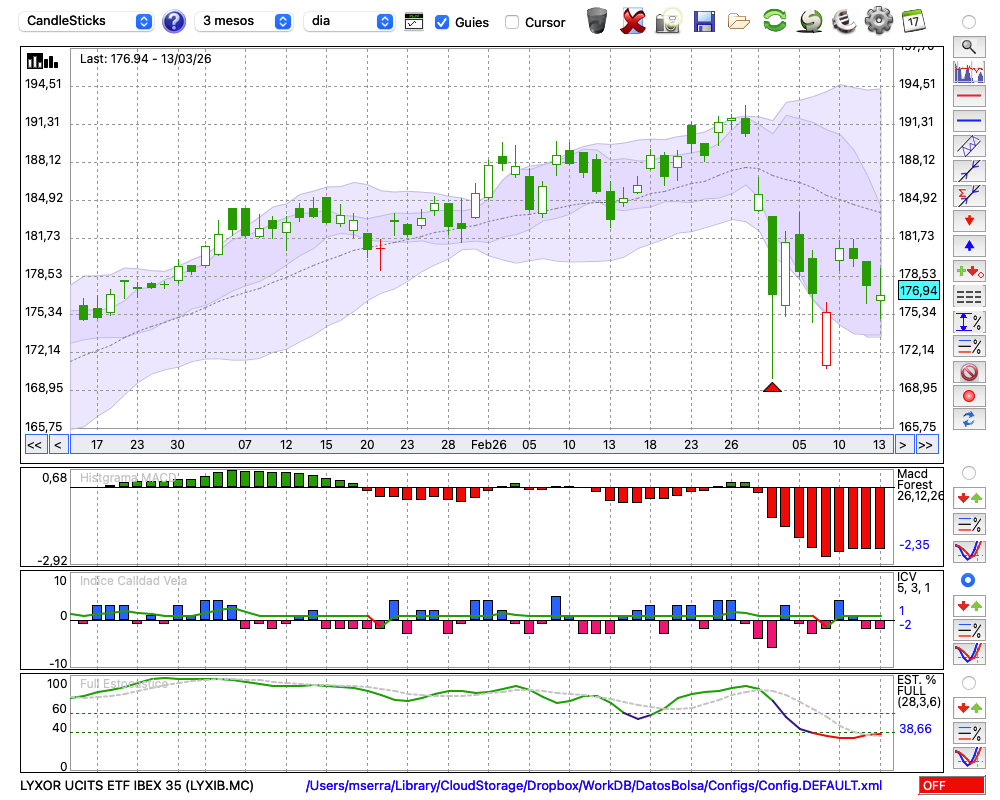This screenshot has height=800, width=1000.
Task: Click the EST. % FULL (28,3,6) label
Action: (919, 691)
